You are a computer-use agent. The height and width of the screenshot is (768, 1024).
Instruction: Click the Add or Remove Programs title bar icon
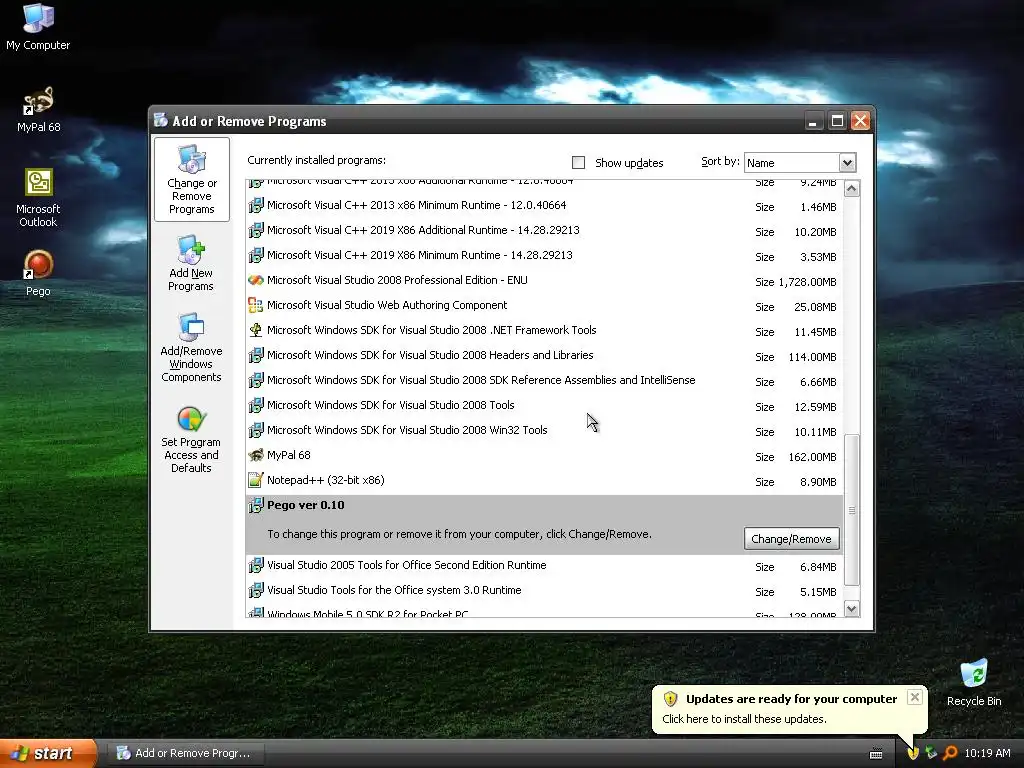coord(161,120)
